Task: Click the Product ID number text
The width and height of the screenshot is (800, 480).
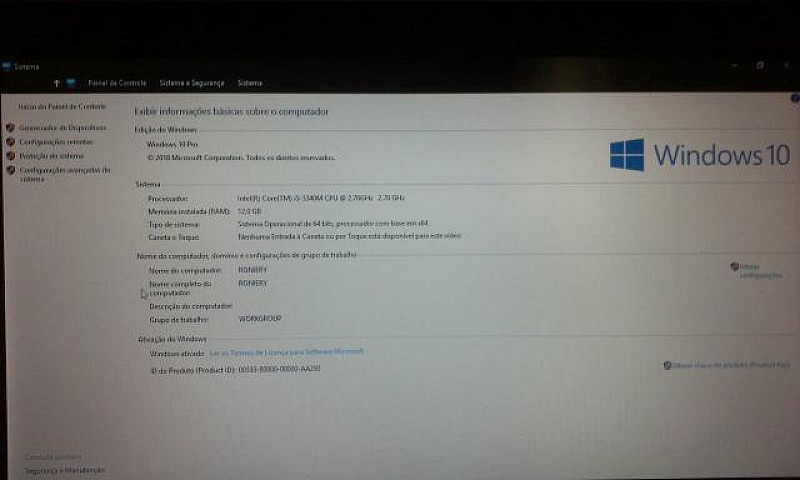Action: [279, 368]
